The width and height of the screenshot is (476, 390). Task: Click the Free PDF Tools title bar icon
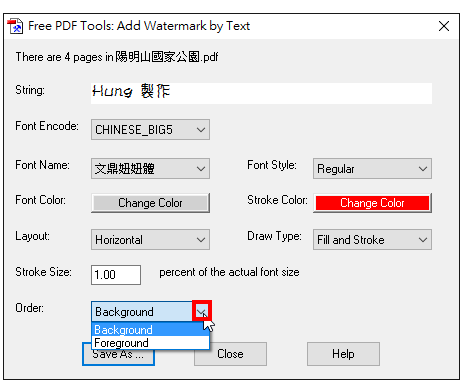15,26
